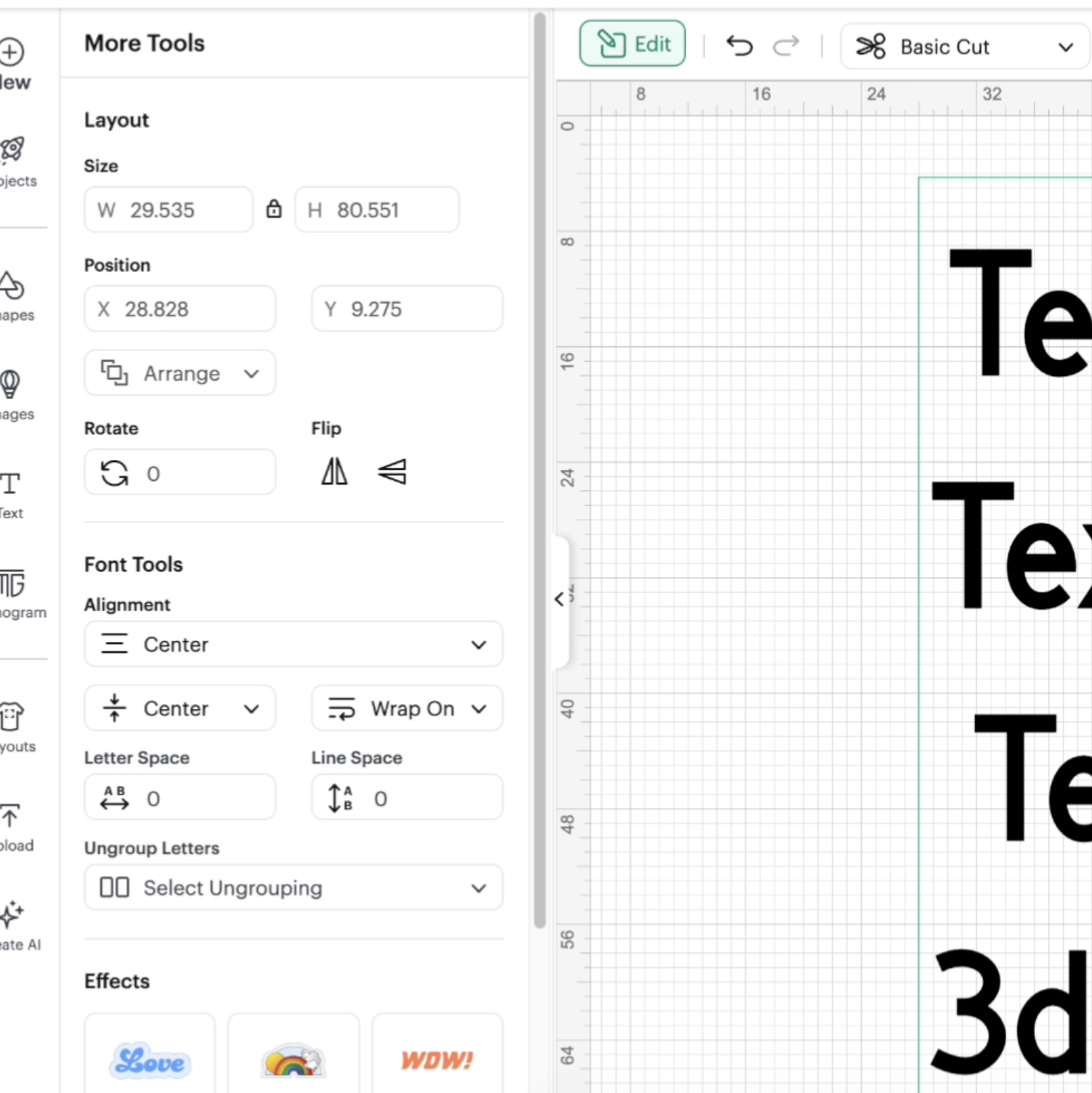Click the undo arrow icon
The image size is (1092, 1093).
tap(739, 47)
